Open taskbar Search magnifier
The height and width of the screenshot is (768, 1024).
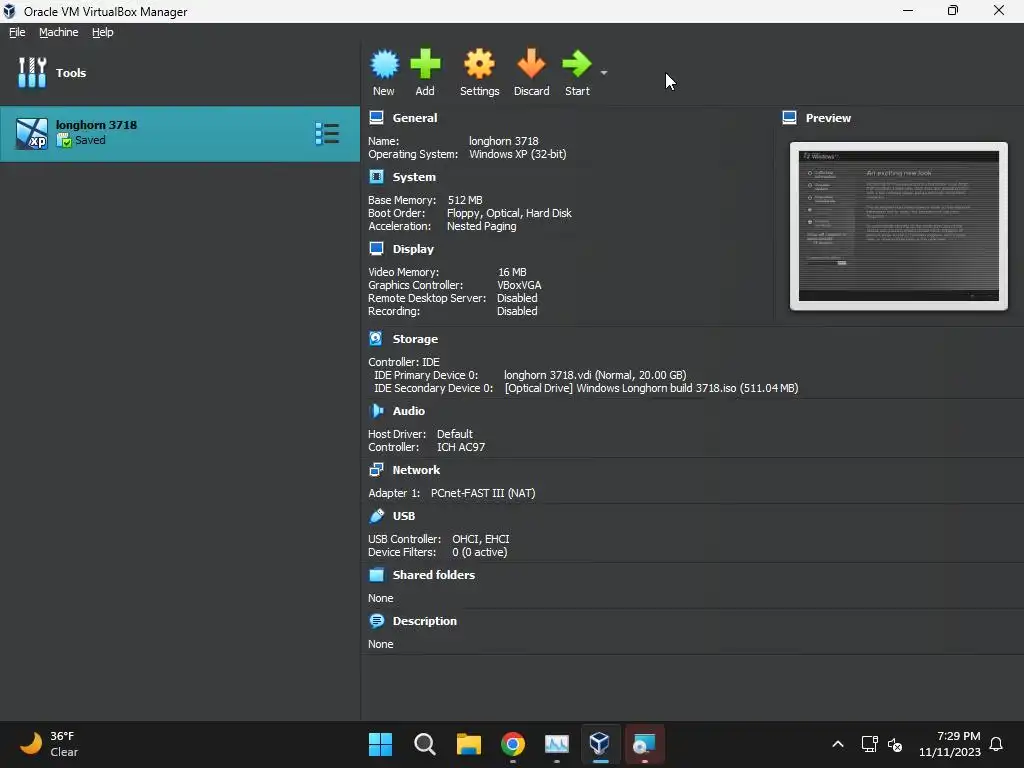[x=424, y=744]
